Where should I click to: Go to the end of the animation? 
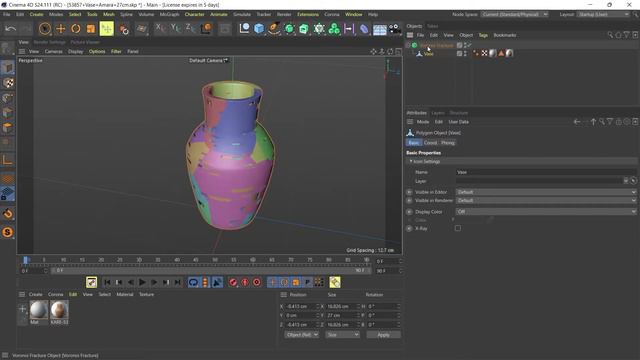[x=178, y=282]
